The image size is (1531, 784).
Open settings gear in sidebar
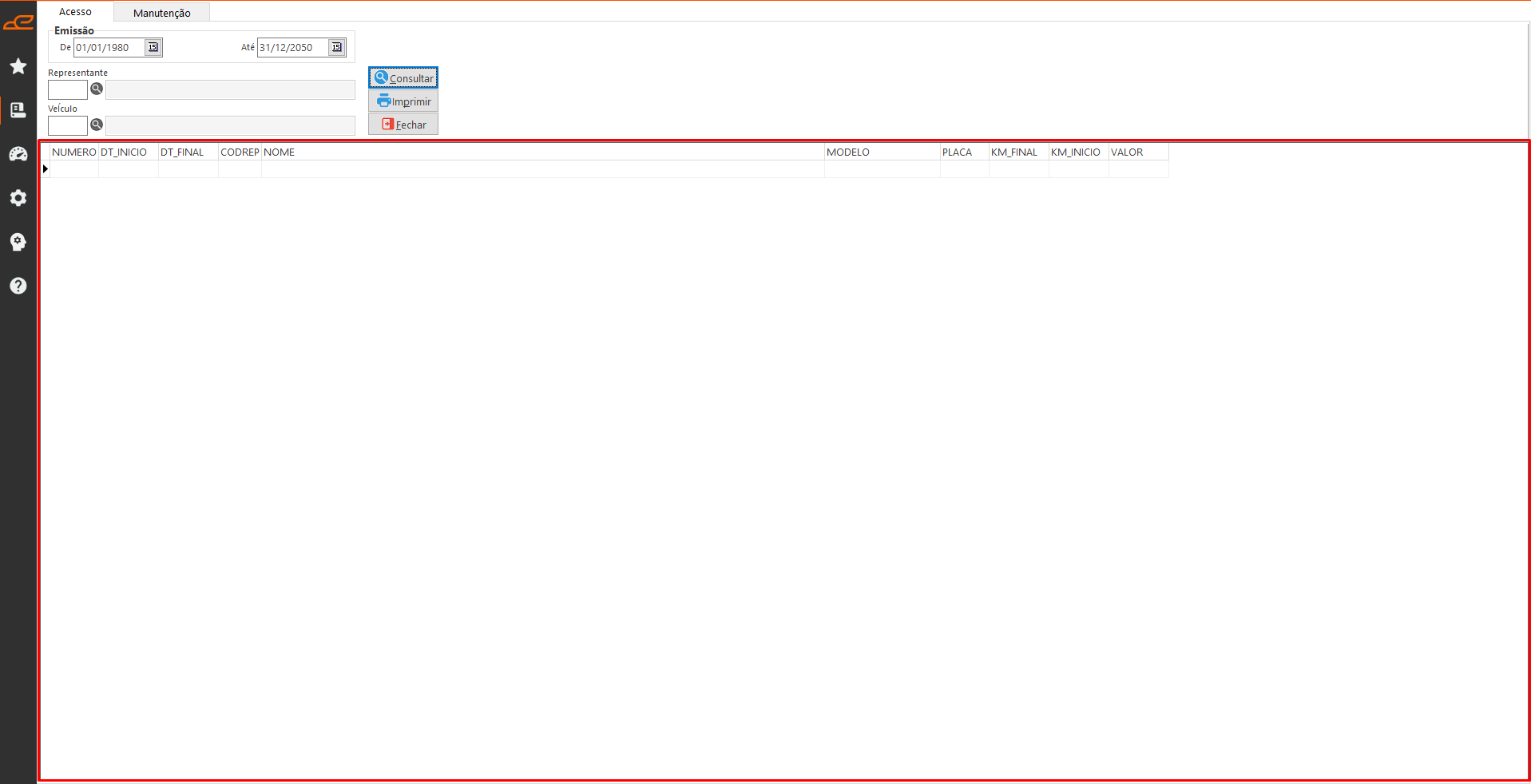click(x=18, y=198)
